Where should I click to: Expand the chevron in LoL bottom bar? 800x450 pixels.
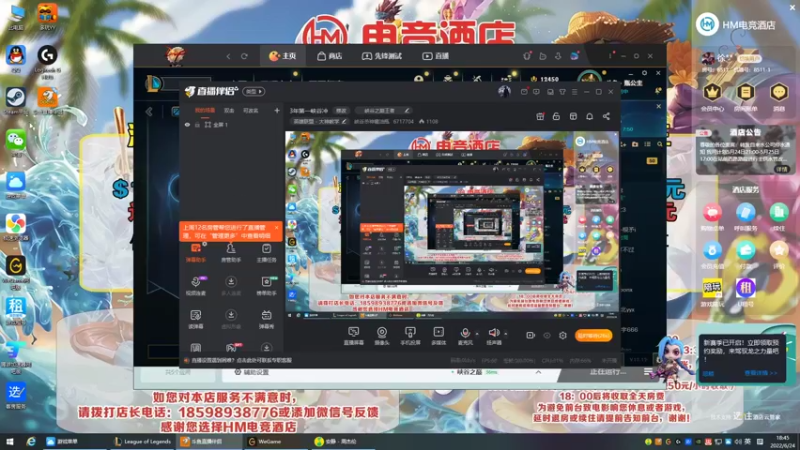pos(538,372)
